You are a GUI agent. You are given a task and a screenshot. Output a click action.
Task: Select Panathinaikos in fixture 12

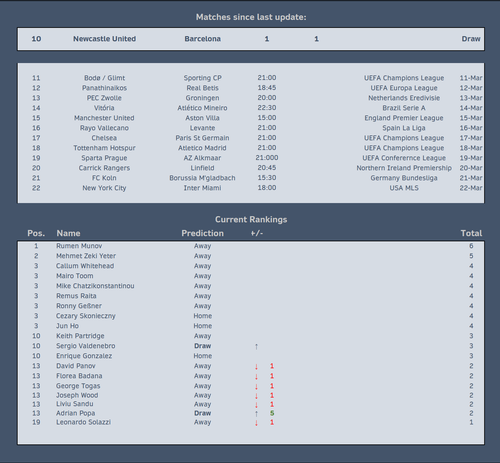click(x=104, y=88)
